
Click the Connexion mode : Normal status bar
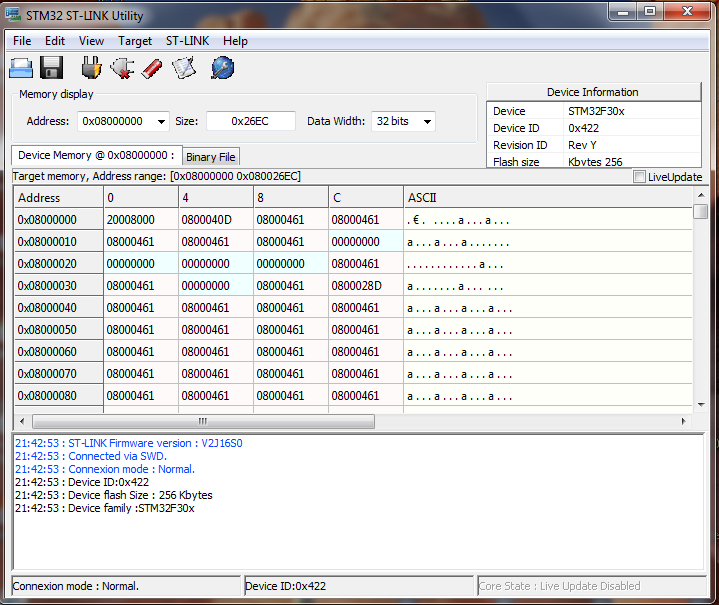(x=126, y=586)
